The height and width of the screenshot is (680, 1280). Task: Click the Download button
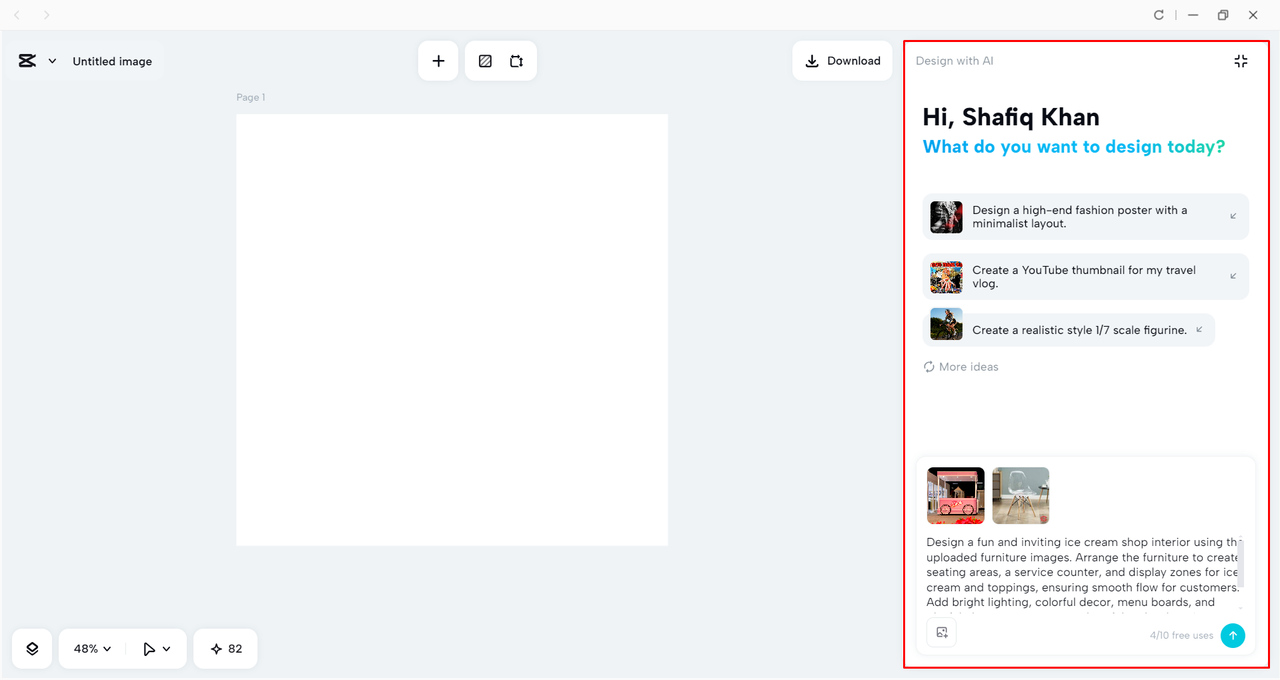tap(842, 61)
